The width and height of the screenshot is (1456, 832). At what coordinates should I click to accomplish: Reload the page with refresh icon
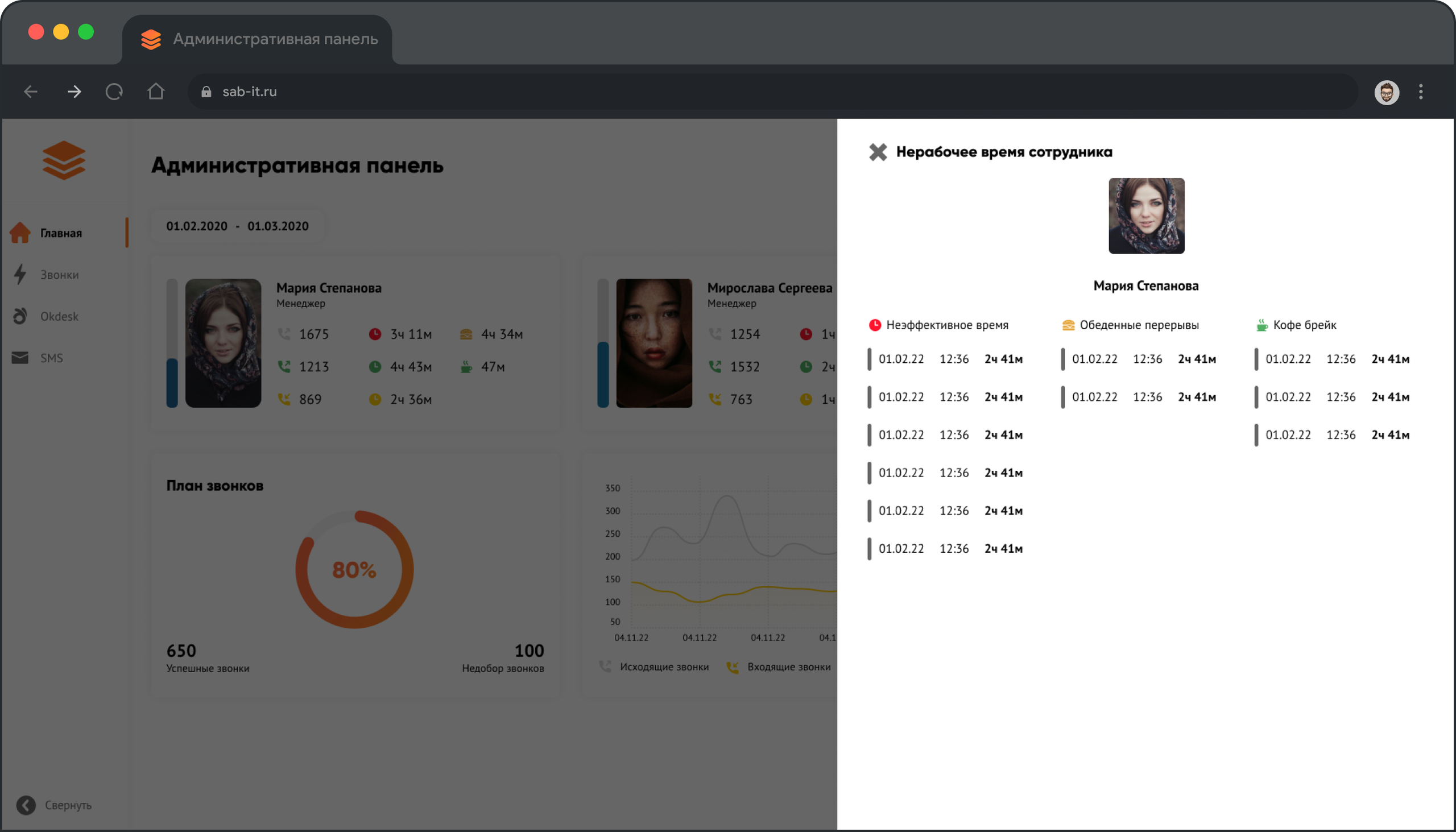click(114, 92)
